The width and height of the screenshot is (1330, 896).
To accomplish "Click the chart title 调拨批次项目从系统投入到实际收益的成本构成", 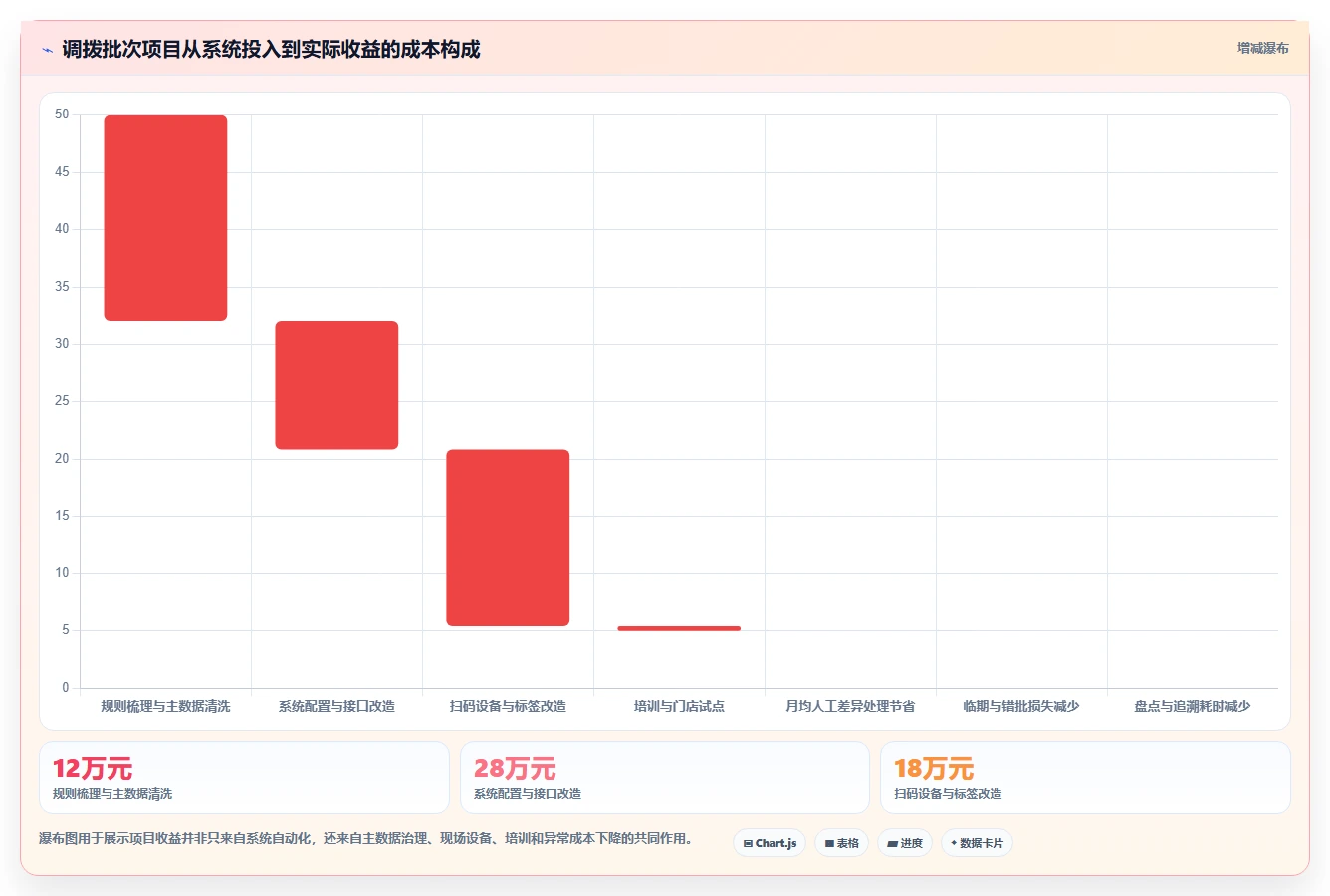I will pyautogui.click(x=271, y=49).
